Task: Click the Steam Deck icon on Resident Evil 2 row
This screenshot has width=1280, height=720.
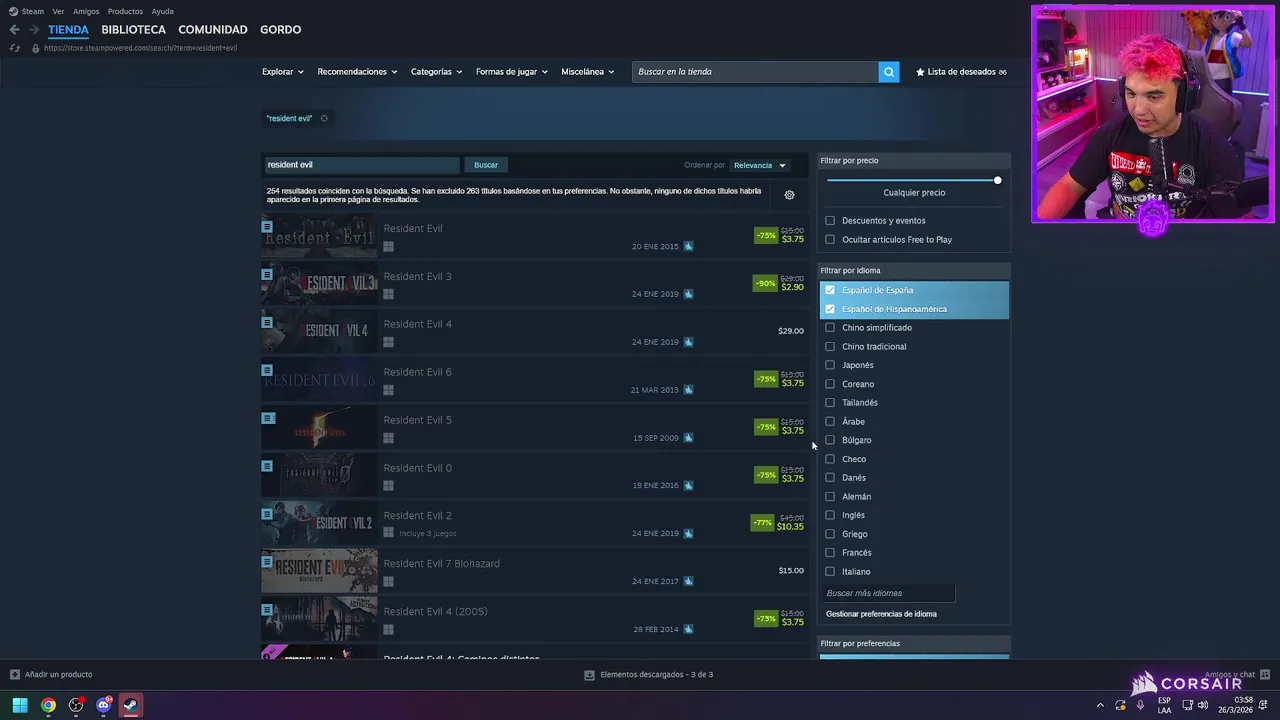Action: click(x=688, y=533)
